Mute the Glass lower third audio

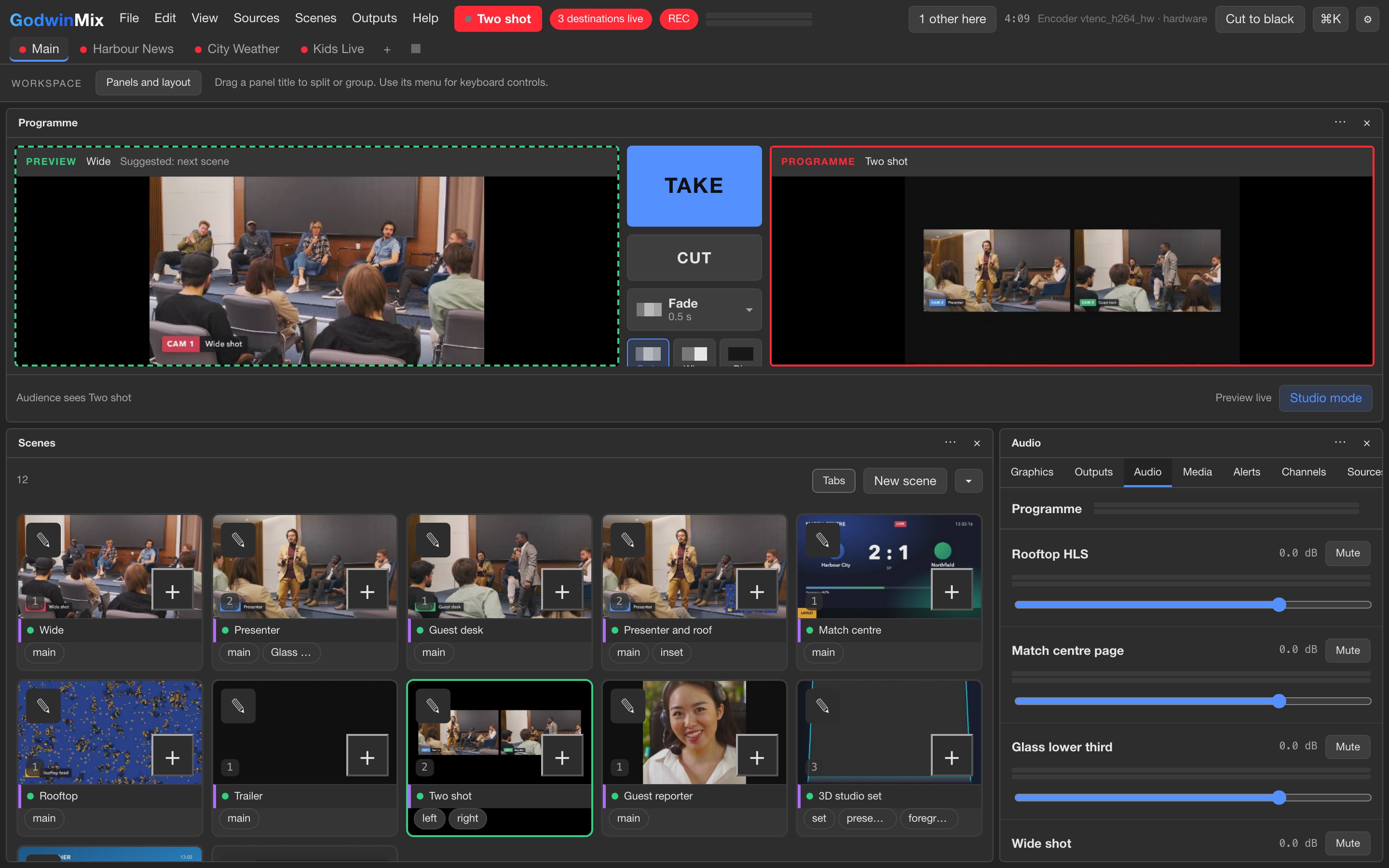tap(1347, 746)
